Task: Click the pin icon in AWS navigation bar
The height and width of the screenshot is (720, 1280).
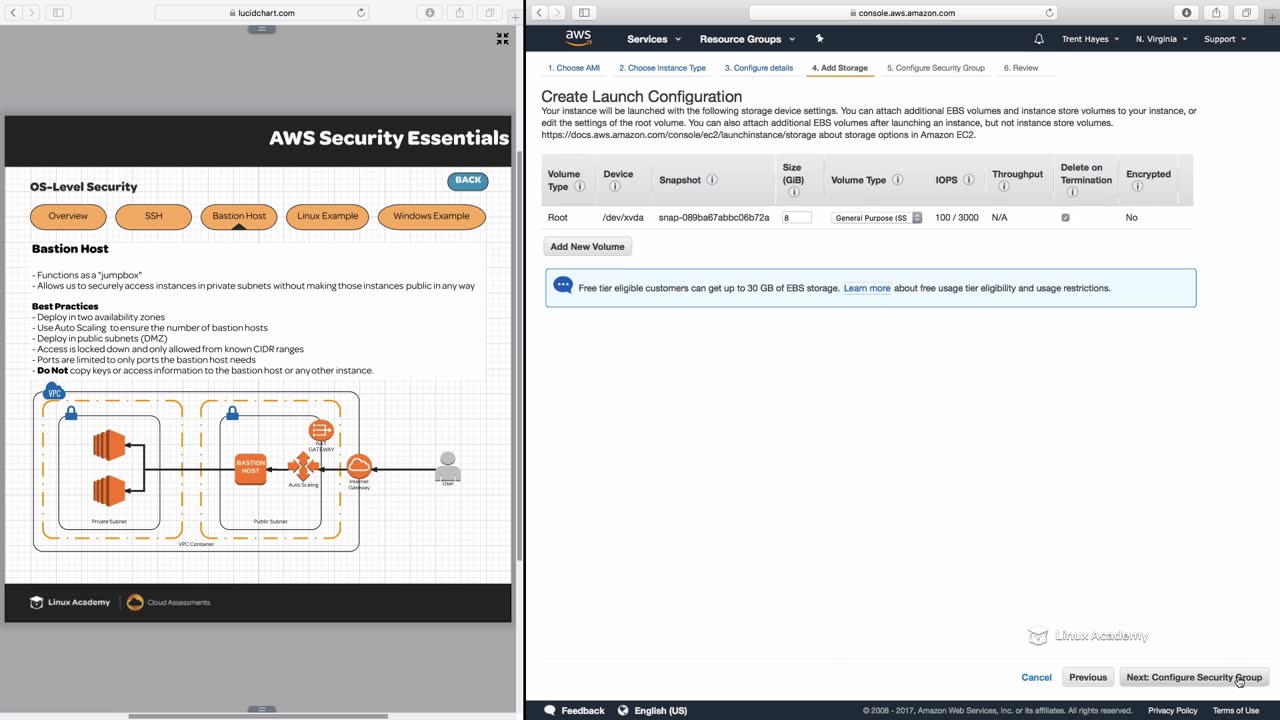Action: tap(819, 39)
